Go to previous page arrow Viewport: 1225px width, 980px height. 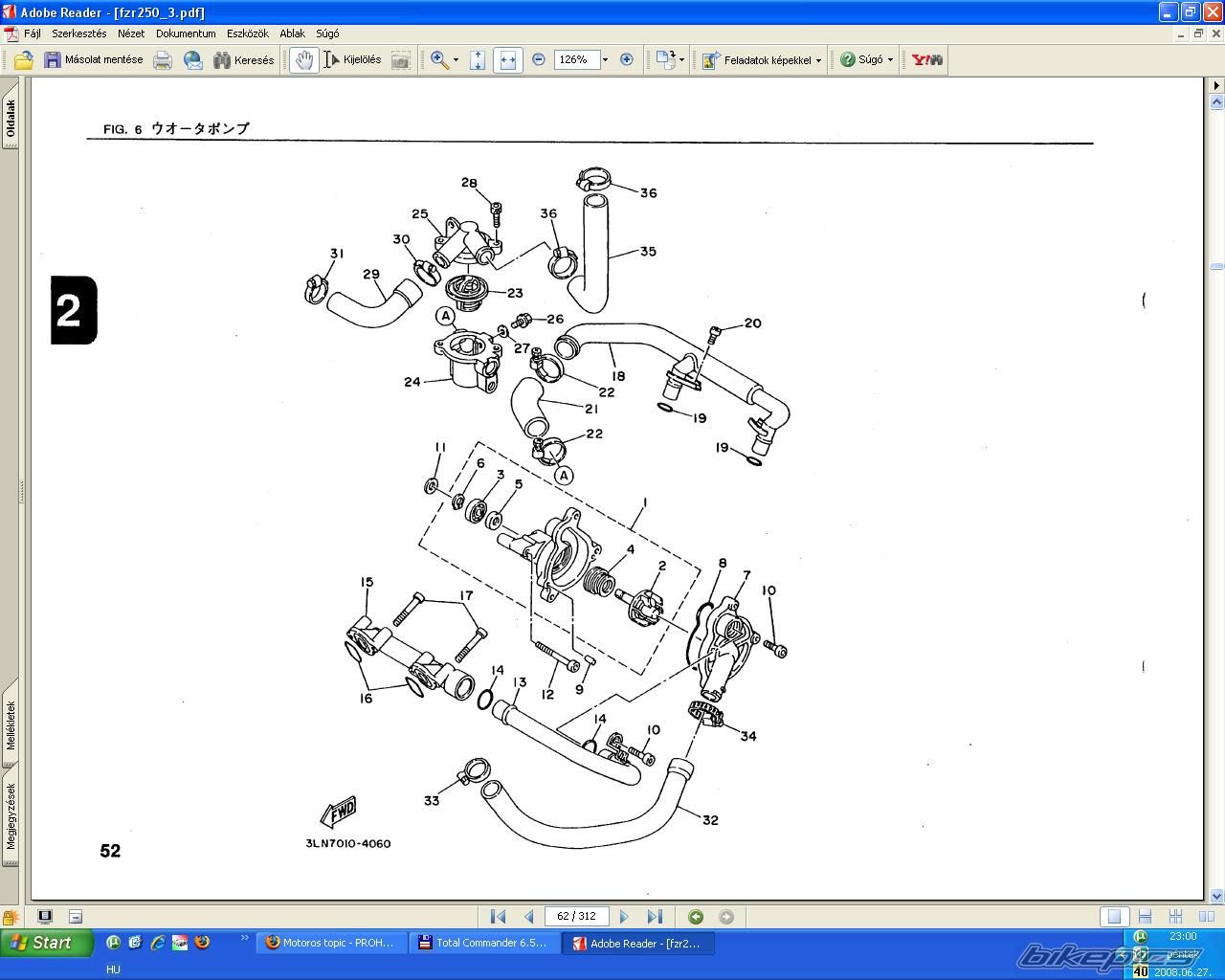point(528,917)
